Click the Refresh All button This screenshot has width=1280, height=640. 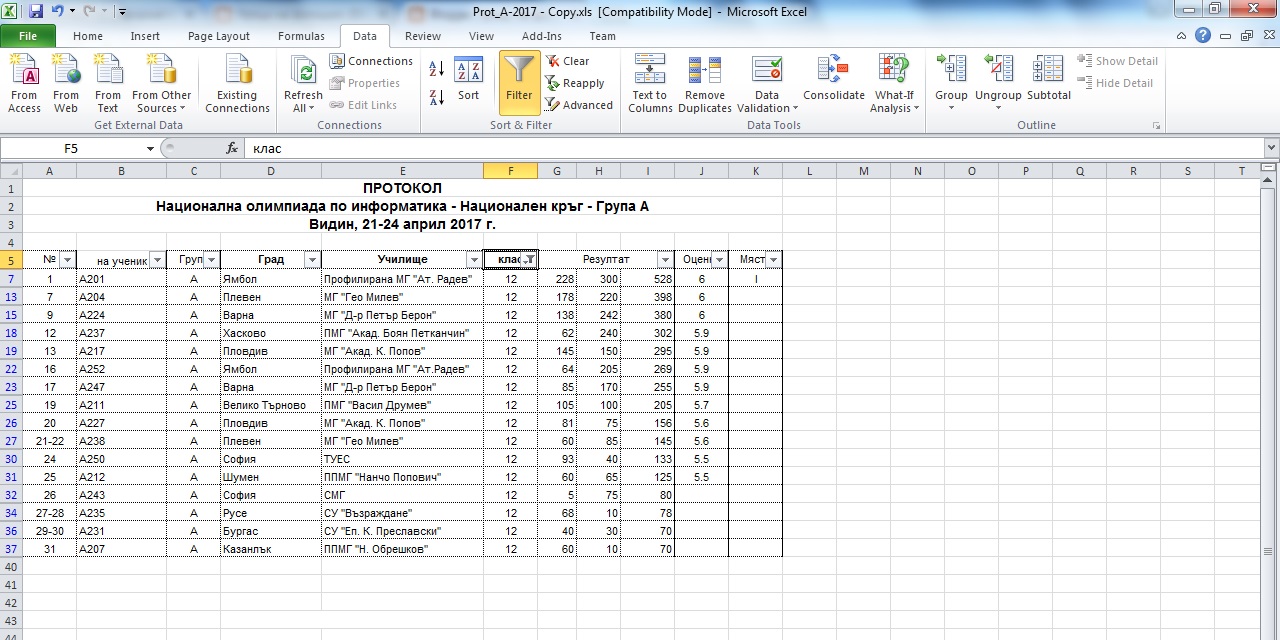click(x=303, y=84)
